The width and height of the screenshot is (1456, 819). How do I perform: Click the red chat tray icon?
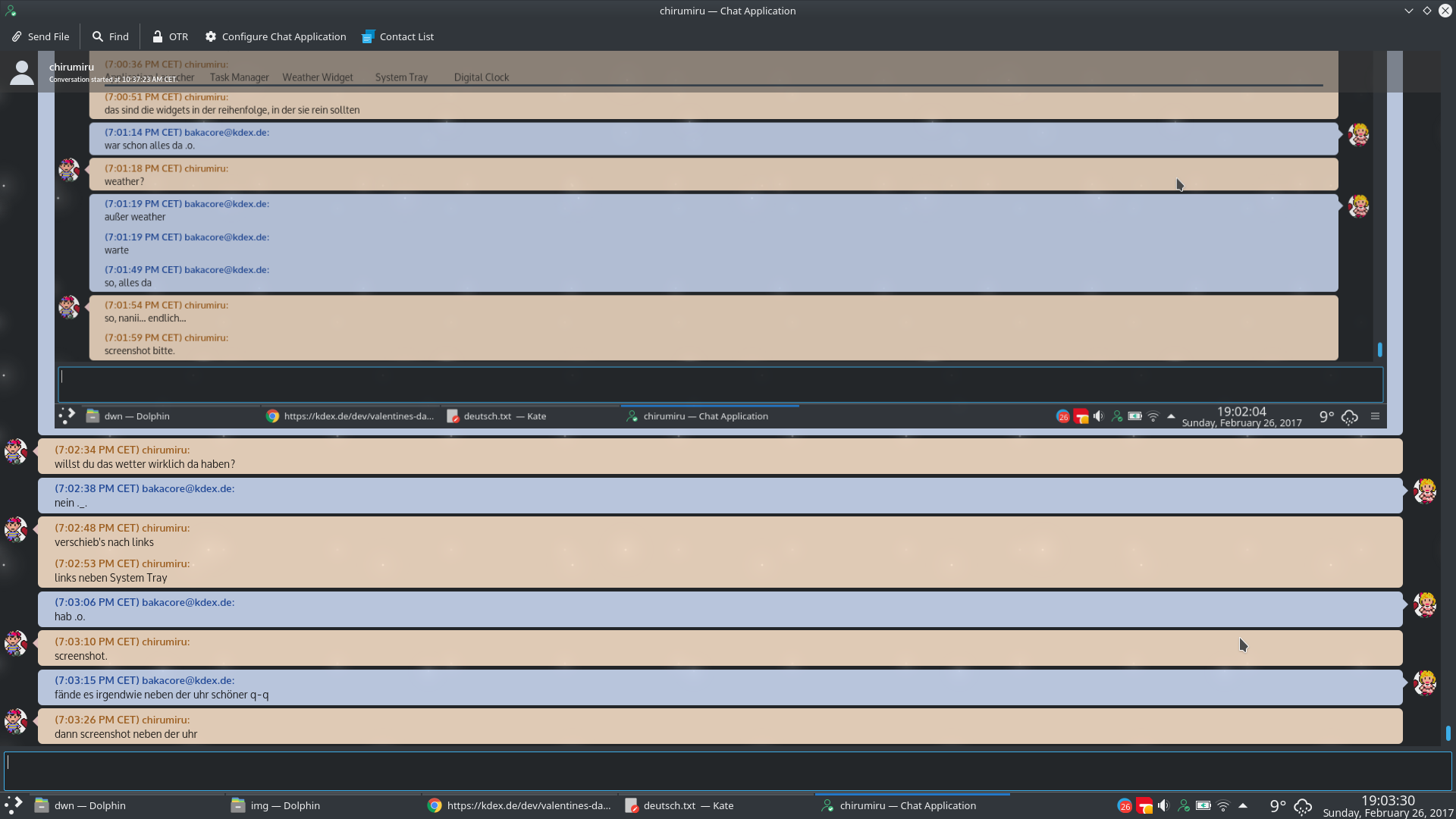tap(1144, 805)
